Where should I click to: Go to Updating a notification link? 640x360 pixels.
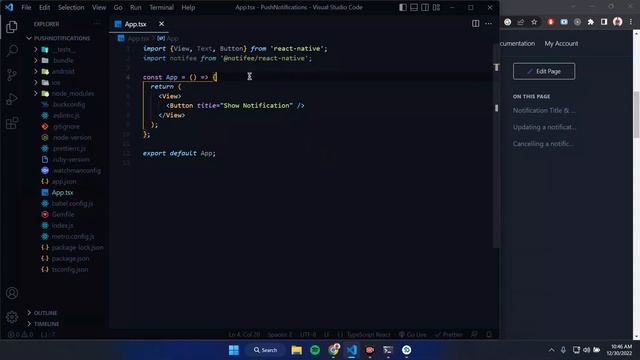click(x=544, y=127)
